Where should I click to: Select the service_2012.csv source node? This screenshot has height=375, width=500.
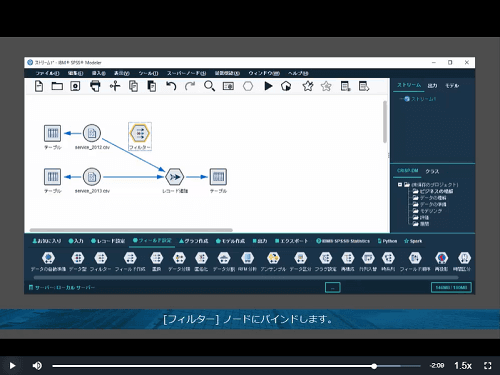click(x=92, y=133)
